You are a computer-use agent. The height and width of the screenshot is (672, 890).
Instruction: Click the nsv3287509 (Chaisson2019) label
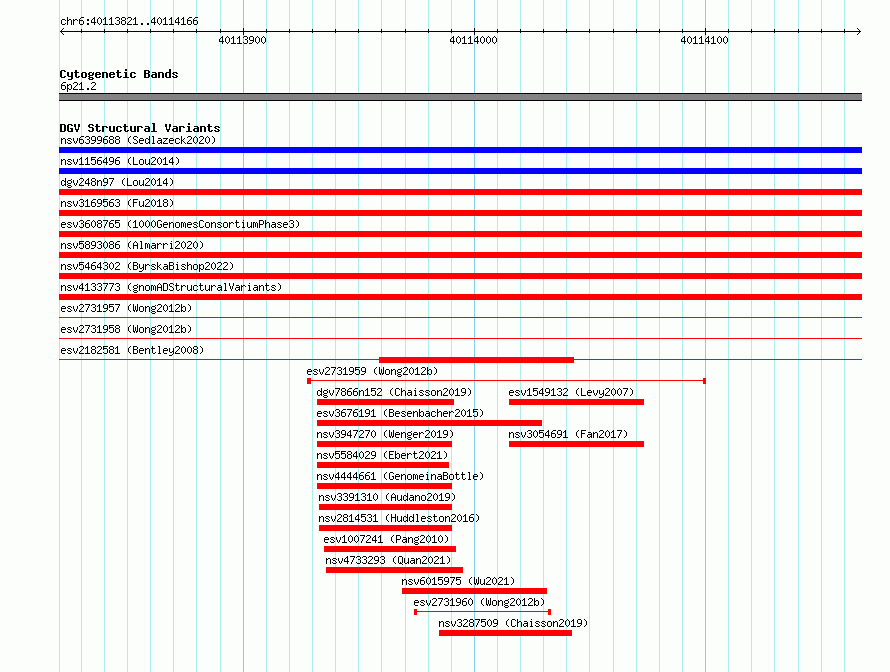pos(513,623)
